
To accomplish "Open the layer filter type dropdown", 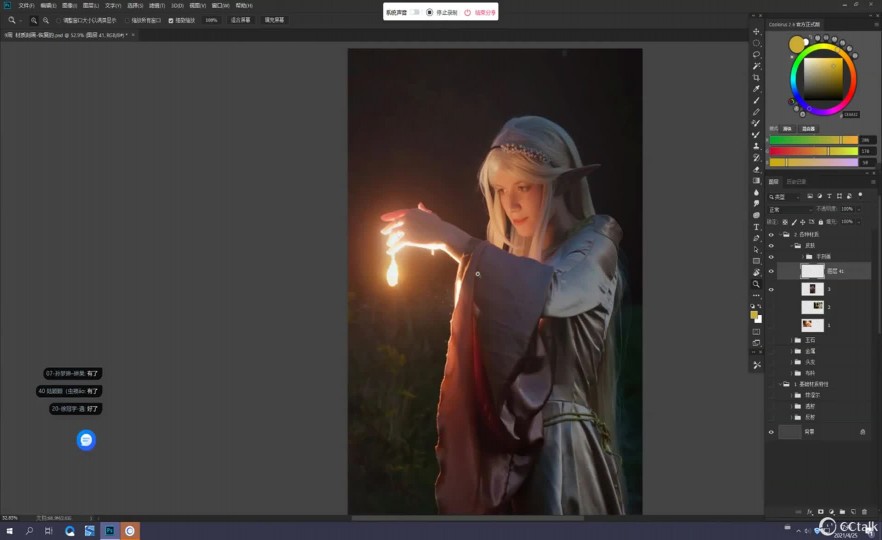I will [x=784, y=197].
